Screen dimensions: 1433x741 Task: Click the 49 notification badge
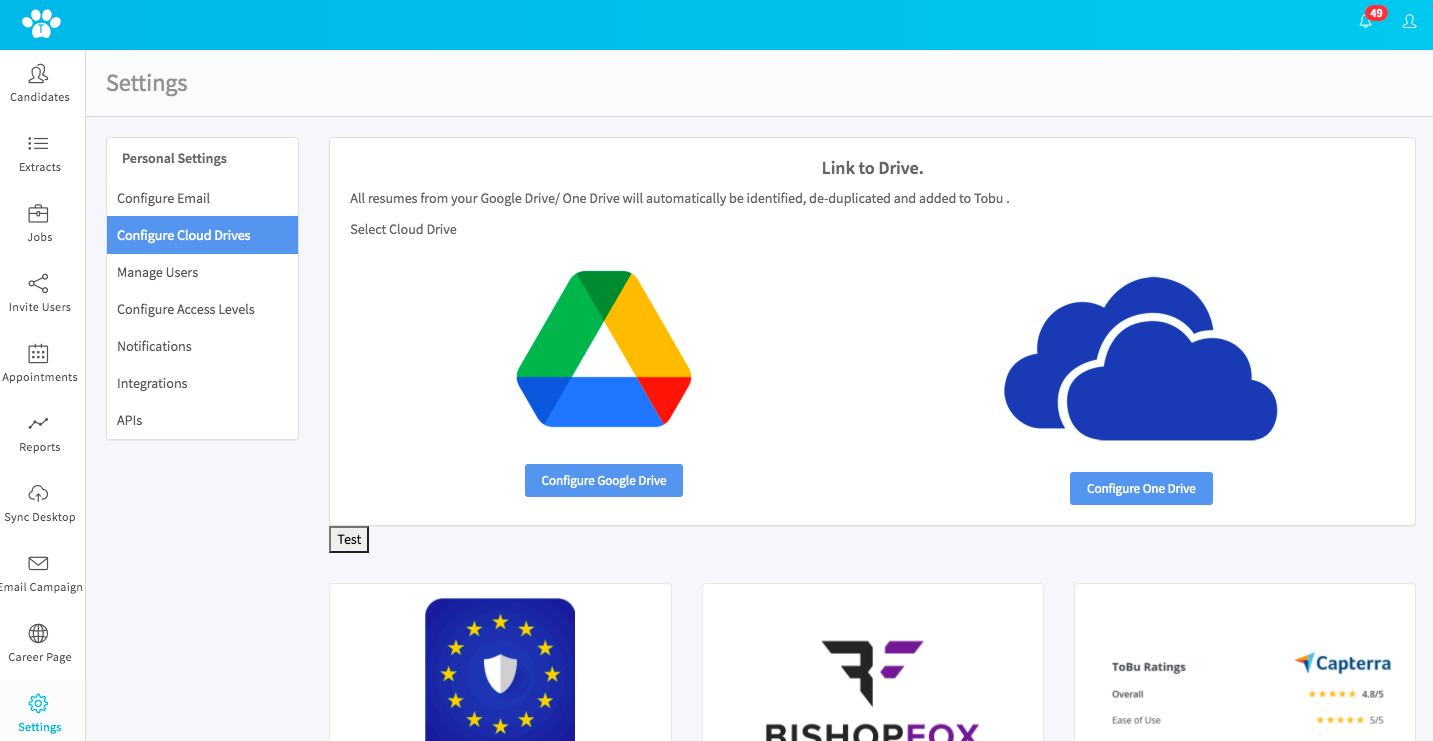[x=1376, y=13]
